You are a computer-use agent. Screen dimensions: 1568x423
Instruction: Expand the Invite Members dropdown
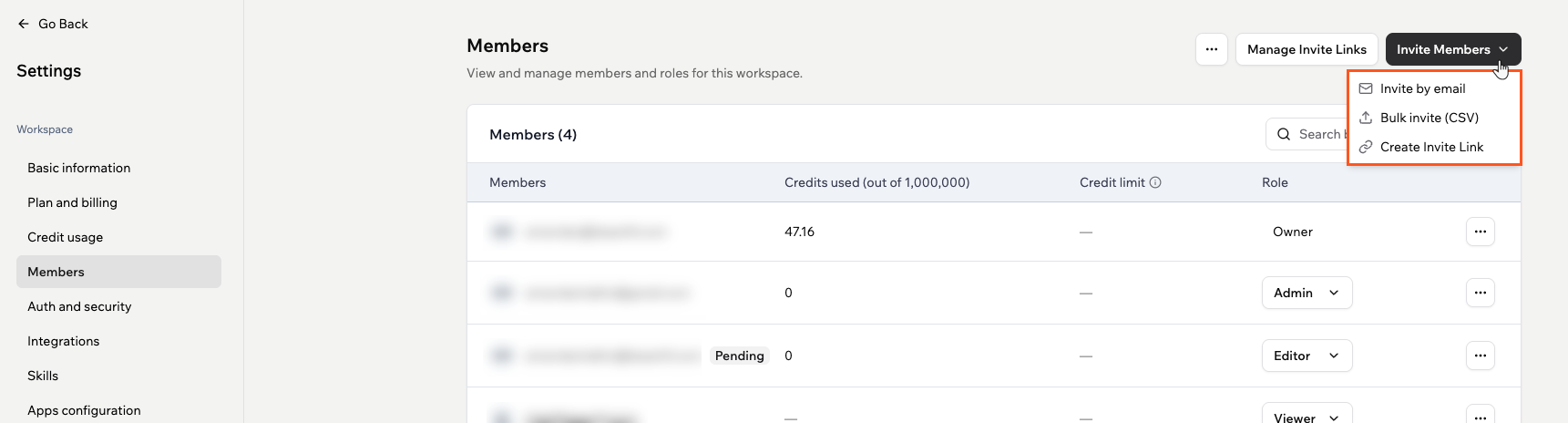(x=1453, y=49)
